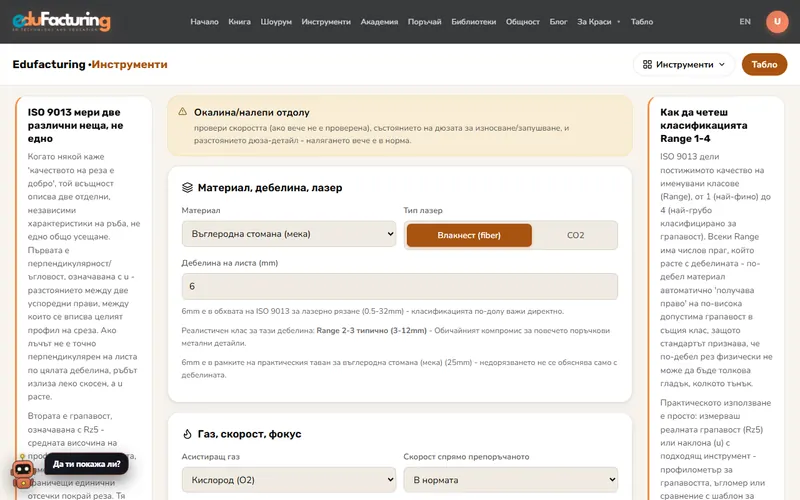Click the orange Инструменти breadcrumb
This screenshot has height=500, width=800.
(130, 64)
